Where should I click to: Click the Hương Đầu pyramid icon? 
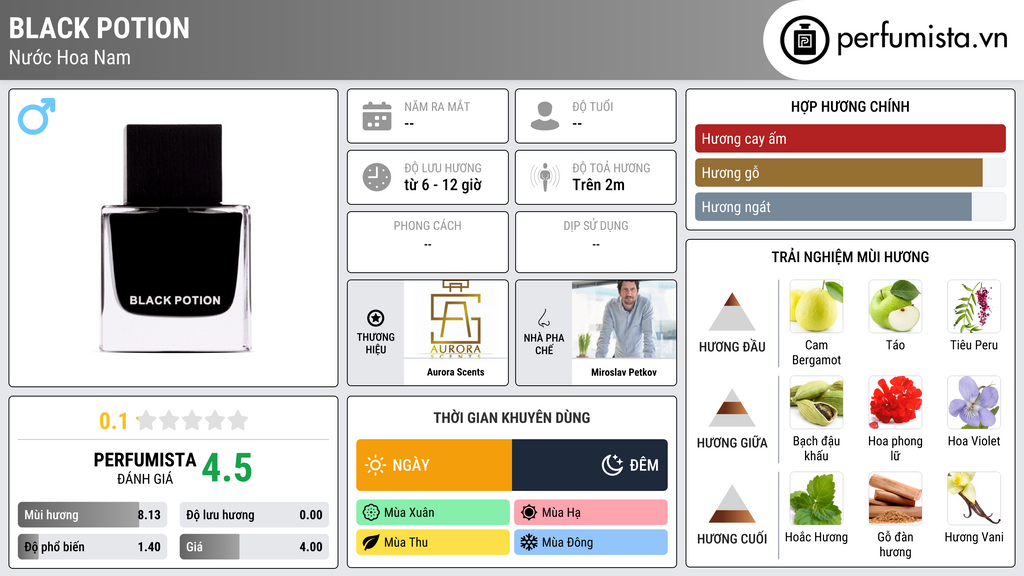[732, 312]
